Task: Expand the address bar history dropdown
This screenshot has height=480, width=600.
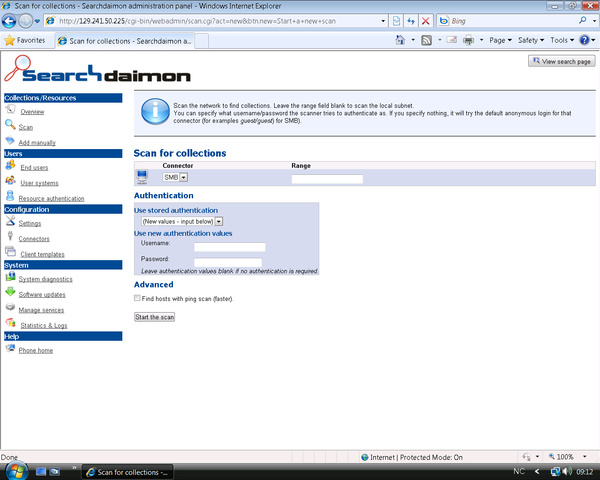Action: (x=383, y=21)
